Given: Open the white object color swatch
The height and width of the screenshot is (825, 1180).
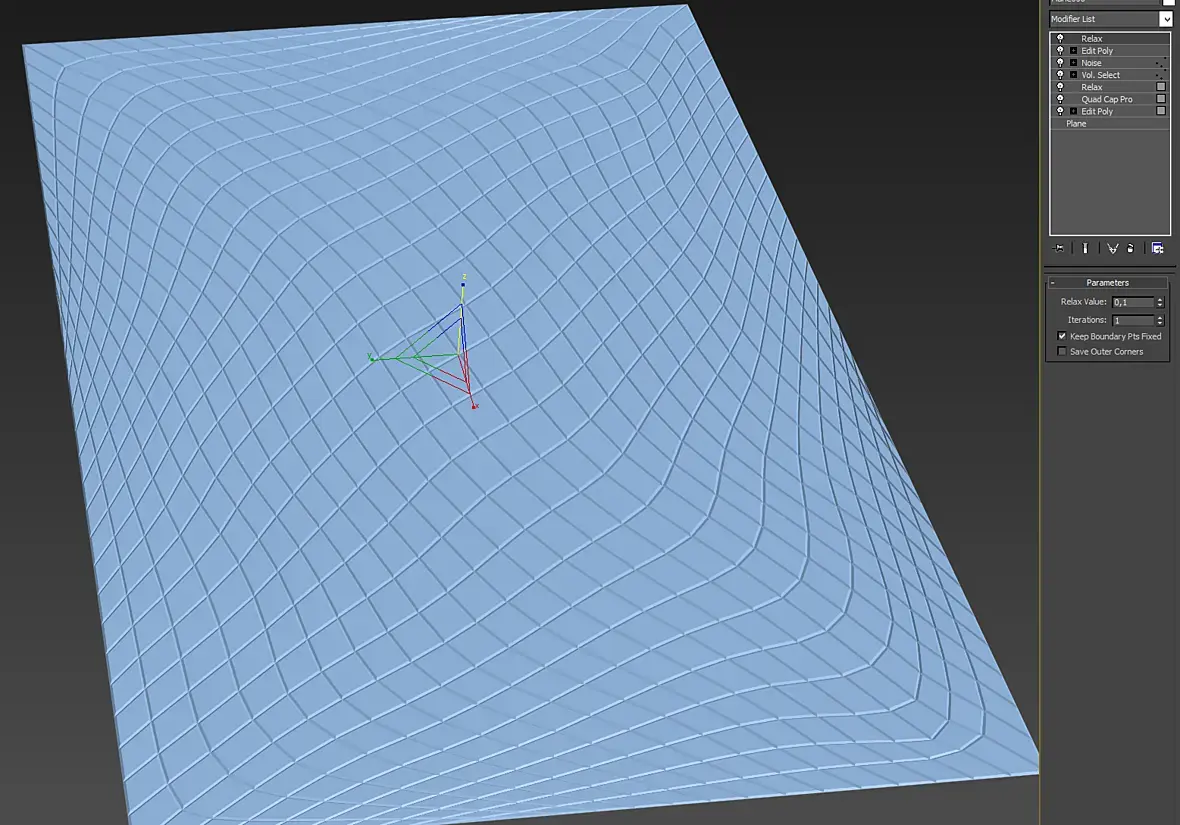Looking at the screenshot, I should [1167, 2].
